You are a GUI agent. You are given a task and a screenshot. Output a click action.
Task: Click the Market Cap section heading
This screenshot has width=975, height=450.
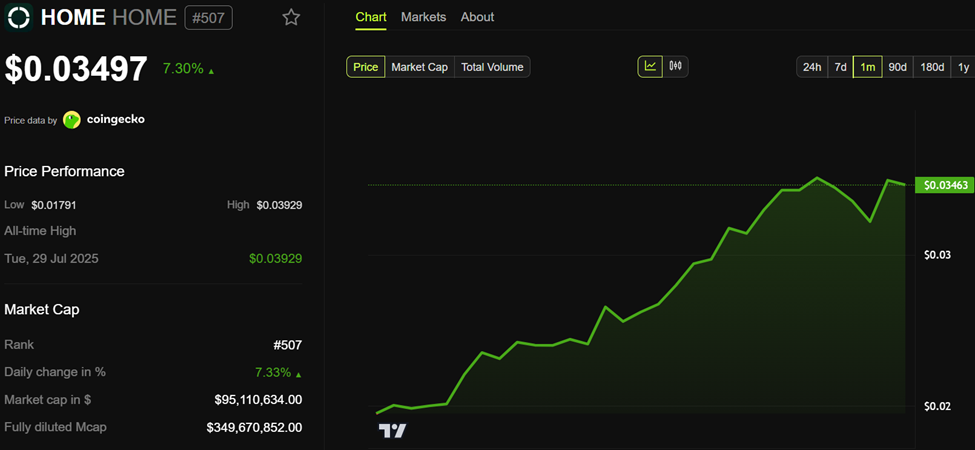pos(42,309)
